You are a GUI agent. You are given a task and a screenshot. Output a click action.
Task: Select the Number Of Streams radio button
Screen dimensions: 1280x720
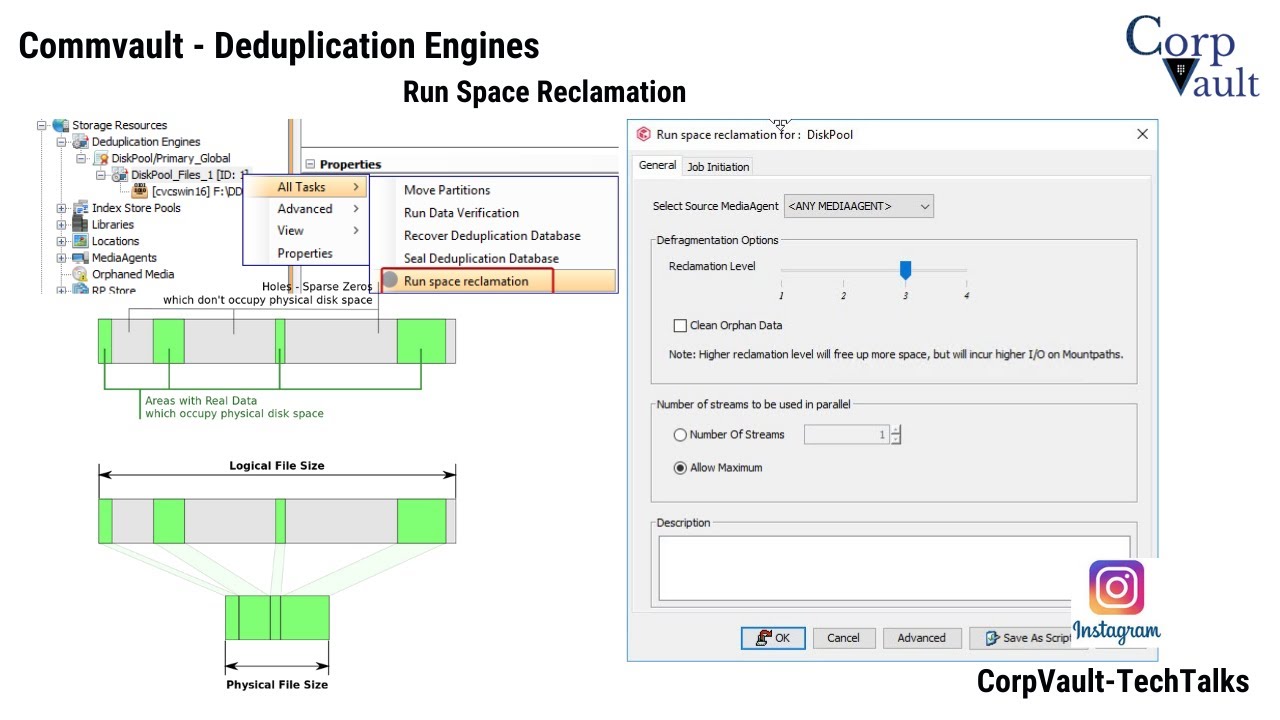click(x=680, y=435)
